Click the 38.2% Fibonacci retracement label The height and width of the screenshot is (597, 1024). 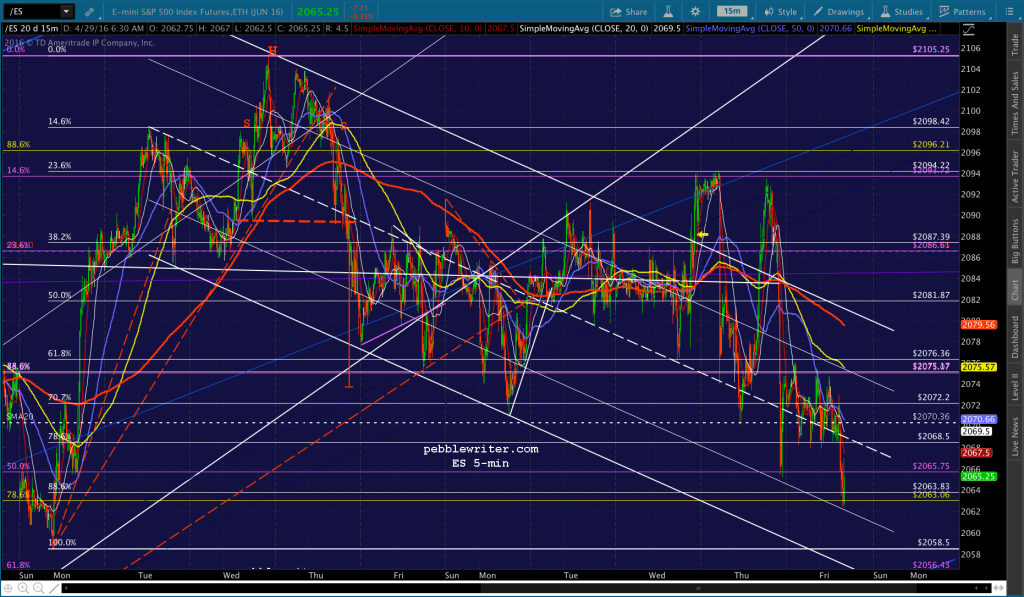pos(59,236)
